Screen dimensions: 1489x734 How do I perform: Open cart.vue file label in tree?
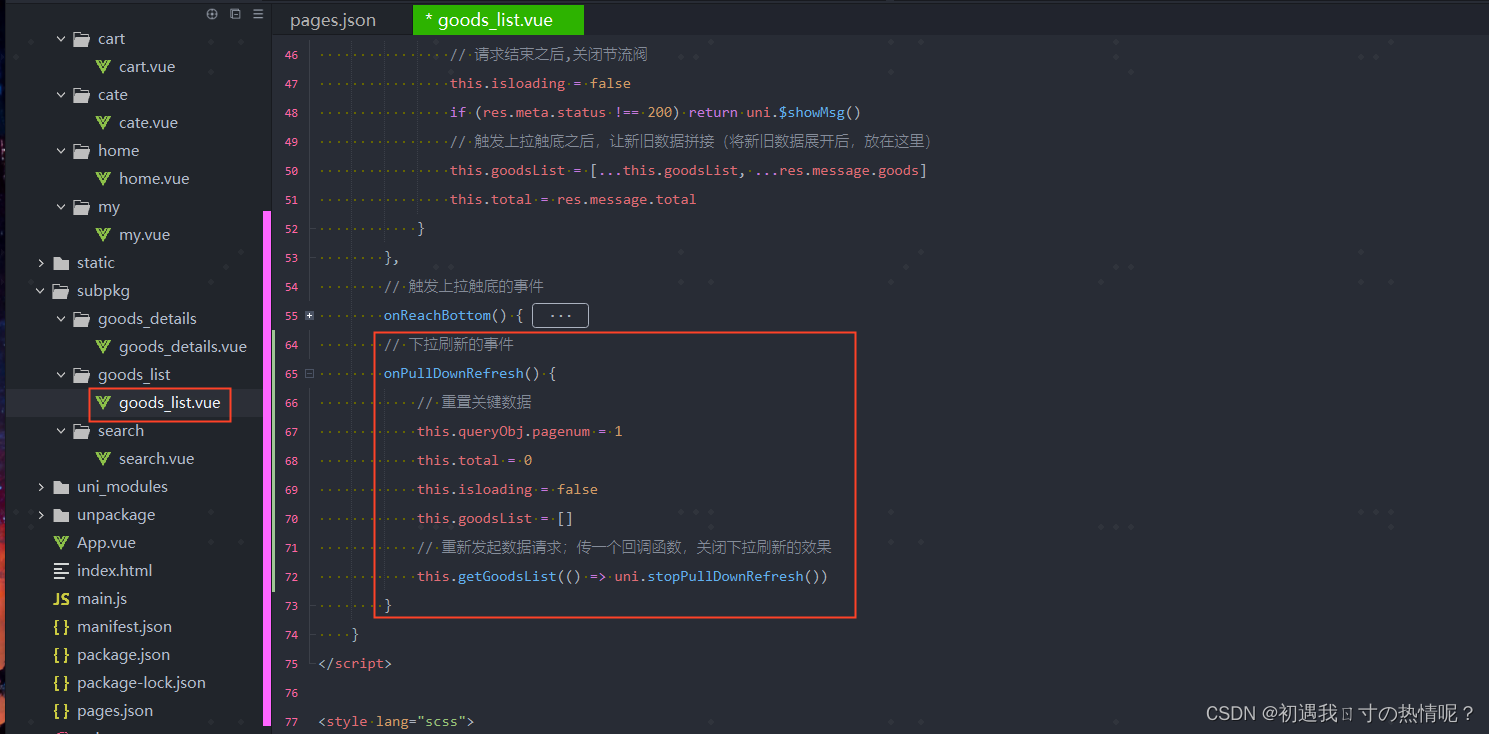pos(147,67)
